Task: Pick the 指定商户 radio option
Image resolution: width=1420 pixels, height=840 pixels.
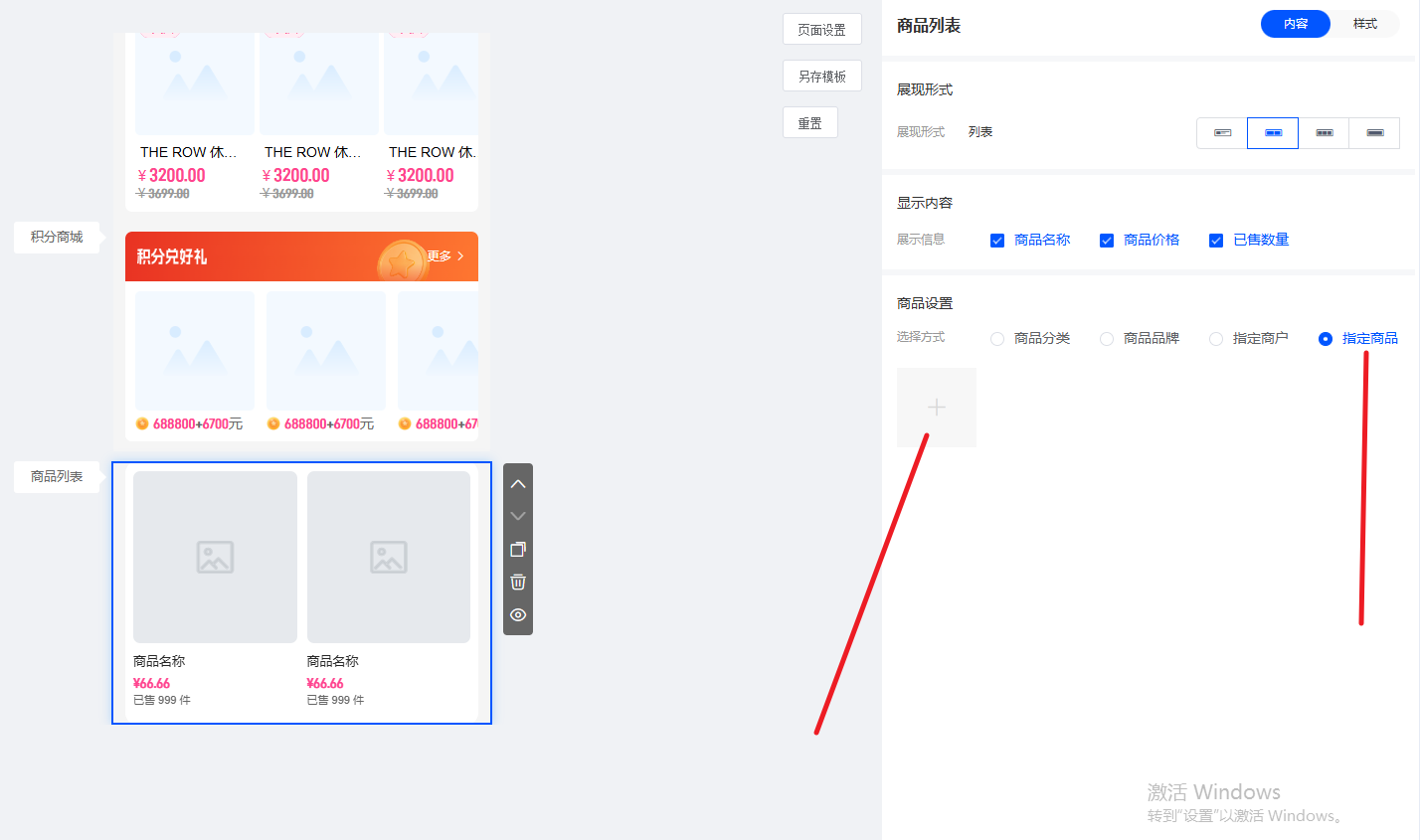Action: coord(1216,339)
